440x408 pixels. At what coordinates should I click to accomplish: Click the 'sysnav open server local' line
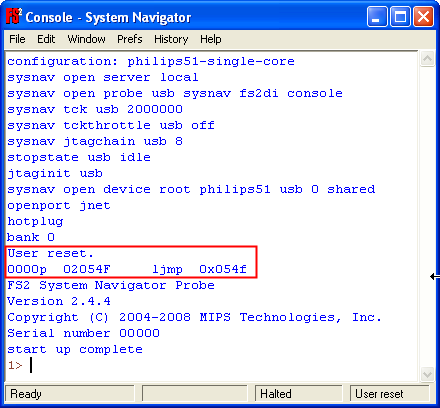pos(103,77)
